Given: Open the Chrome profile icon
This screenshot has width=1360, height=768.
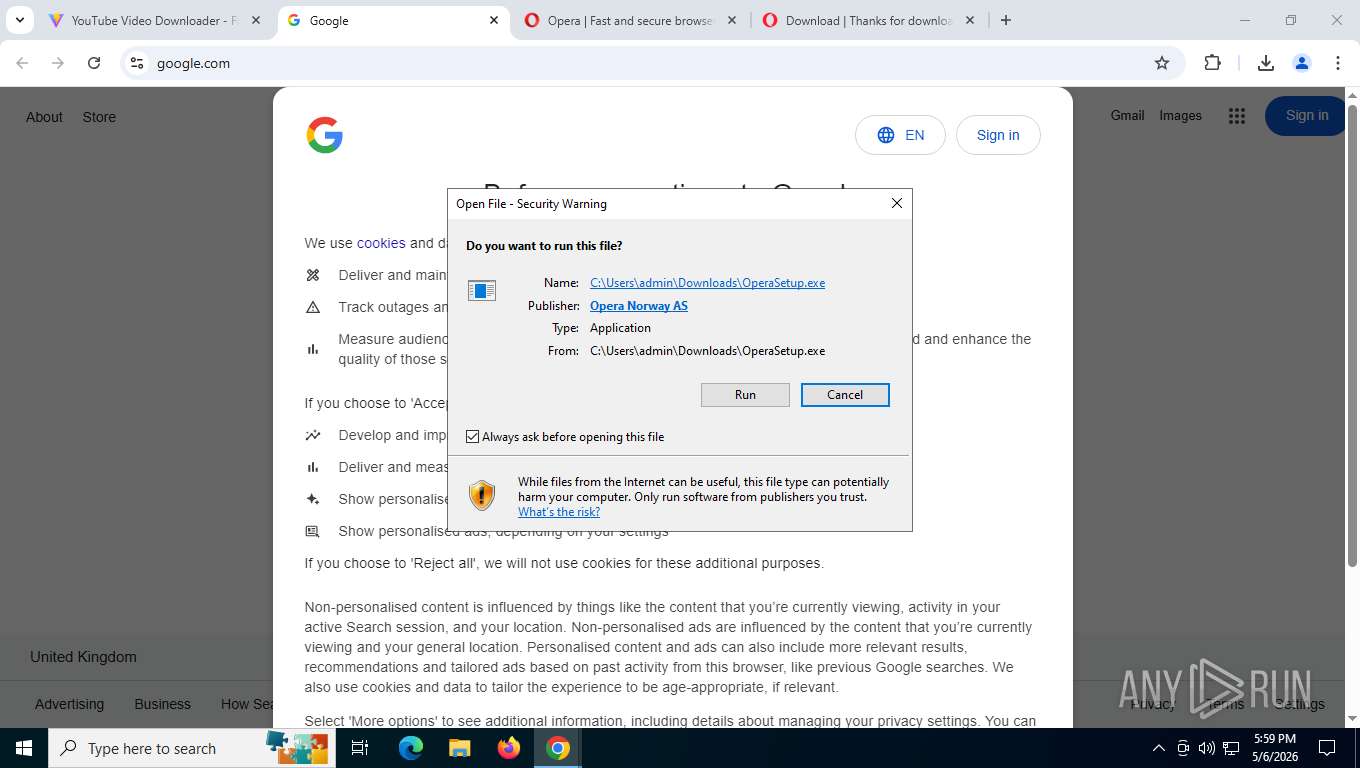Looking at the screenshot, I should pyautogui.click(x=1302, y=63).
